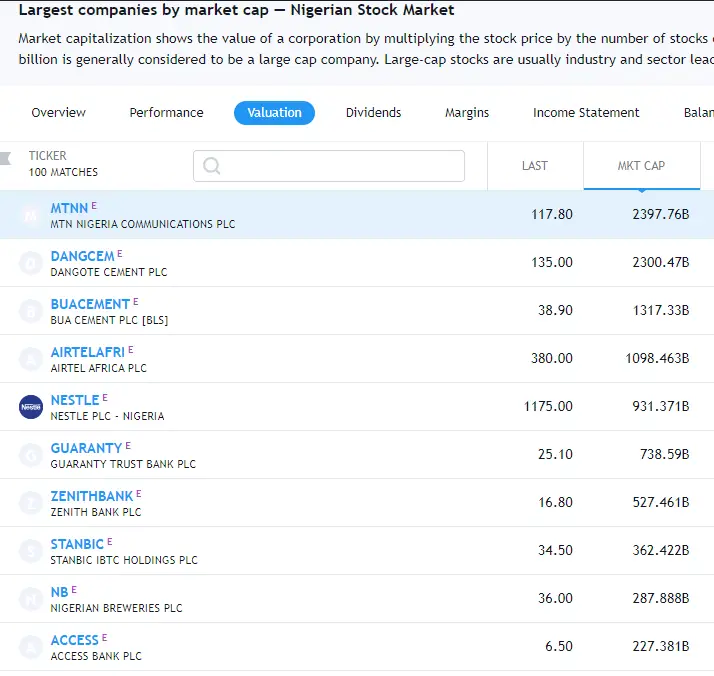This screenshot has width=714, height=676.
Task: Click MTN NIGERIA COMMUNICATIONS PLC name
Action: [x=143, y=224]
